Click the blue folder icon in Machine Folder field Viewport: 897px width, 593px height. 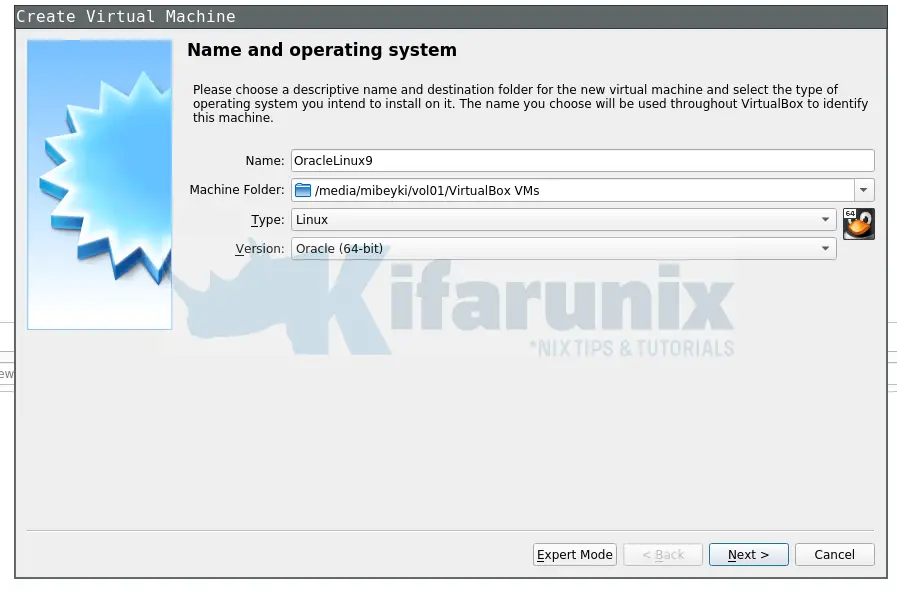click(303, 189)
